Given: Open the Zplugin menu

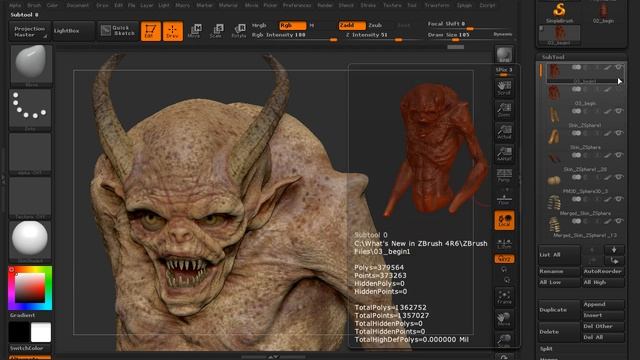Looking at the screenshot, I should pyautogui.click(x=464, y=5).
